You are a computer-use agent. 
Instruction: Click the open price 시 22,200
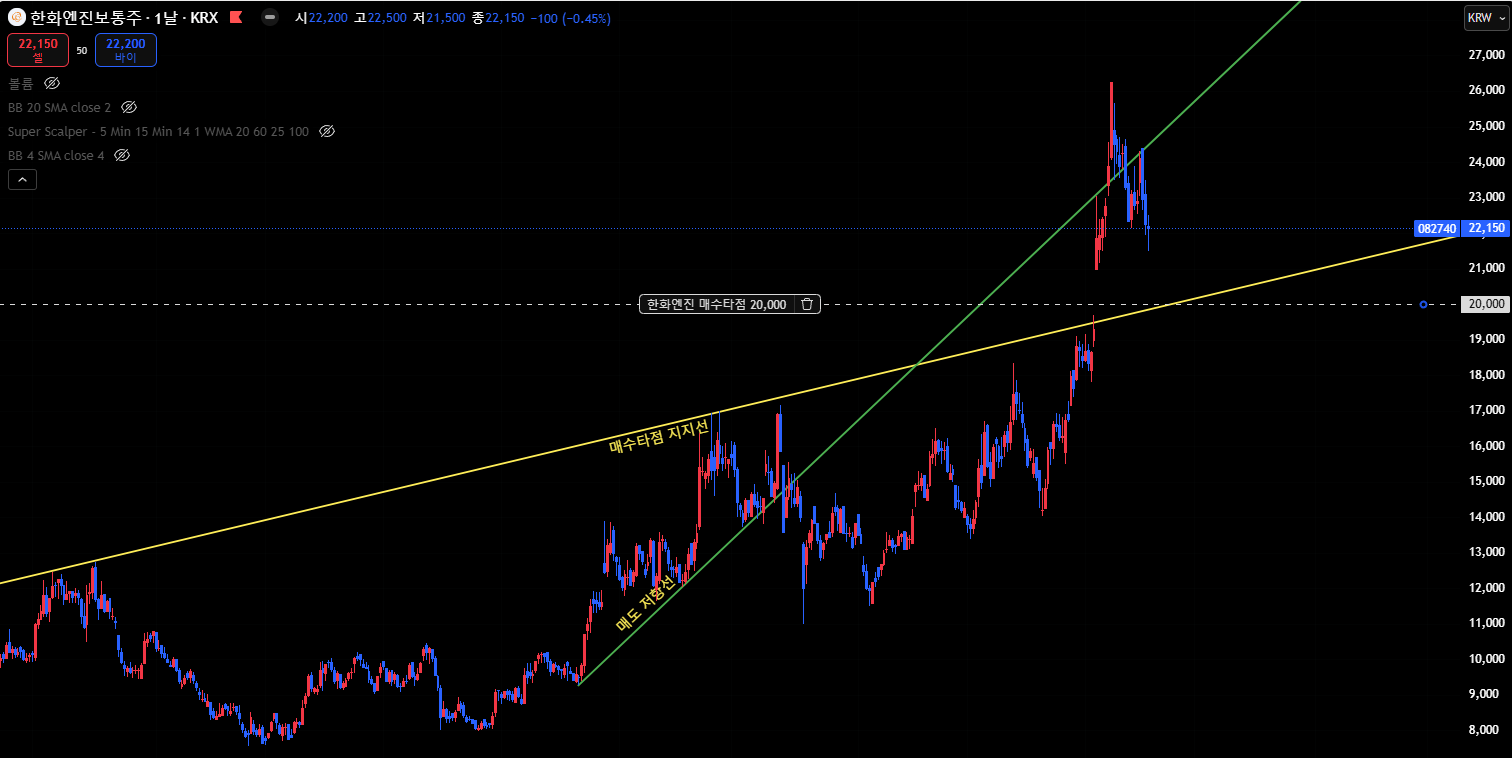coord(322,18)
